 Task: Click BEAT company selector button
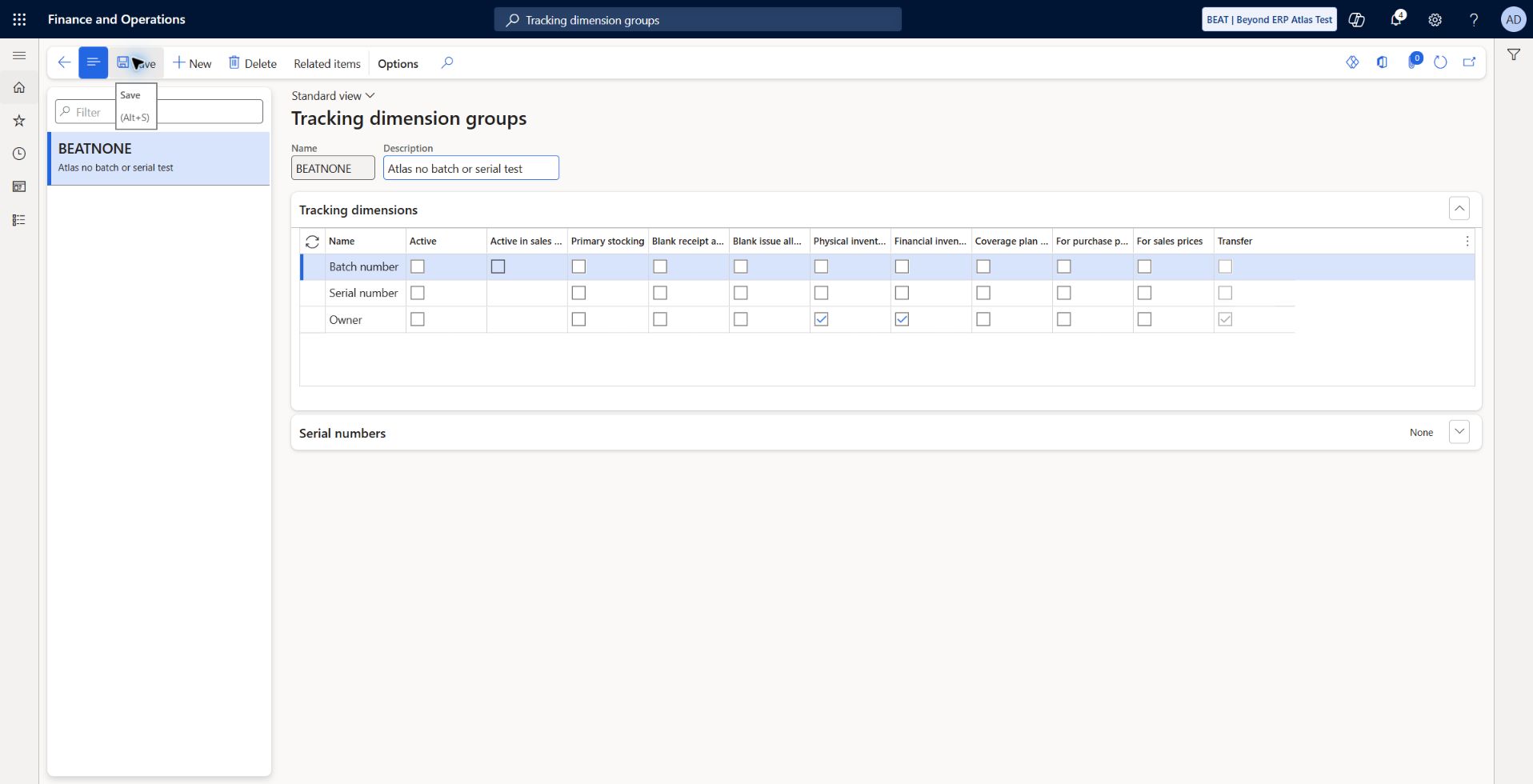coord(1269,19)
